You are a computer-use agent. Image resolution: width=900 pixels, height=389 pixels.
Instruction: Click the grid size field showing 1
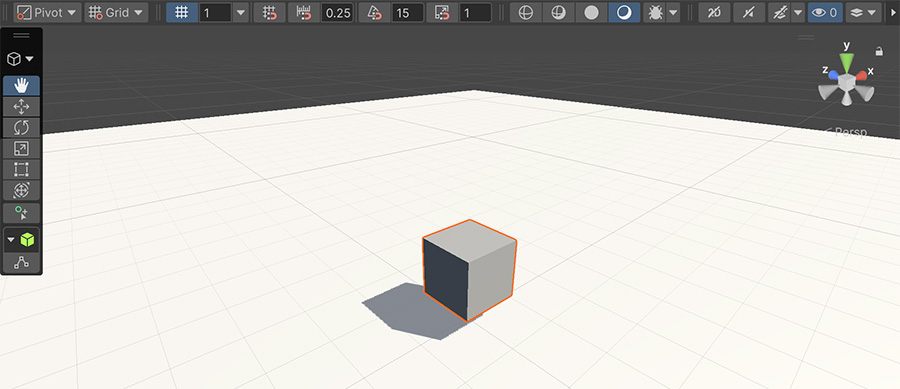(215, 13)
